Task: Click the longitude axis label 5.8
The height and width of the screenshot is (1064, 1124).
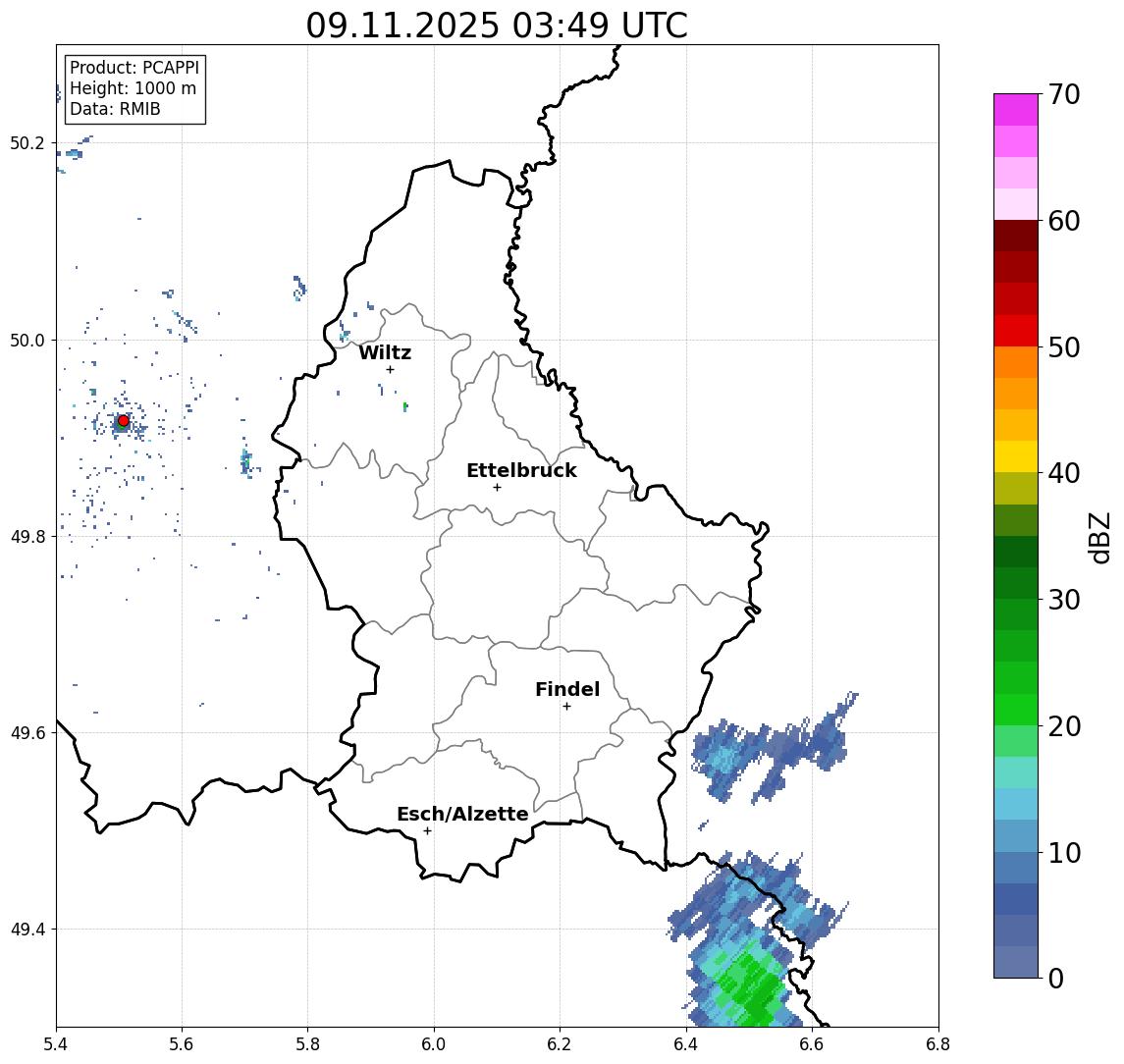Action: tap(307, 1044)
